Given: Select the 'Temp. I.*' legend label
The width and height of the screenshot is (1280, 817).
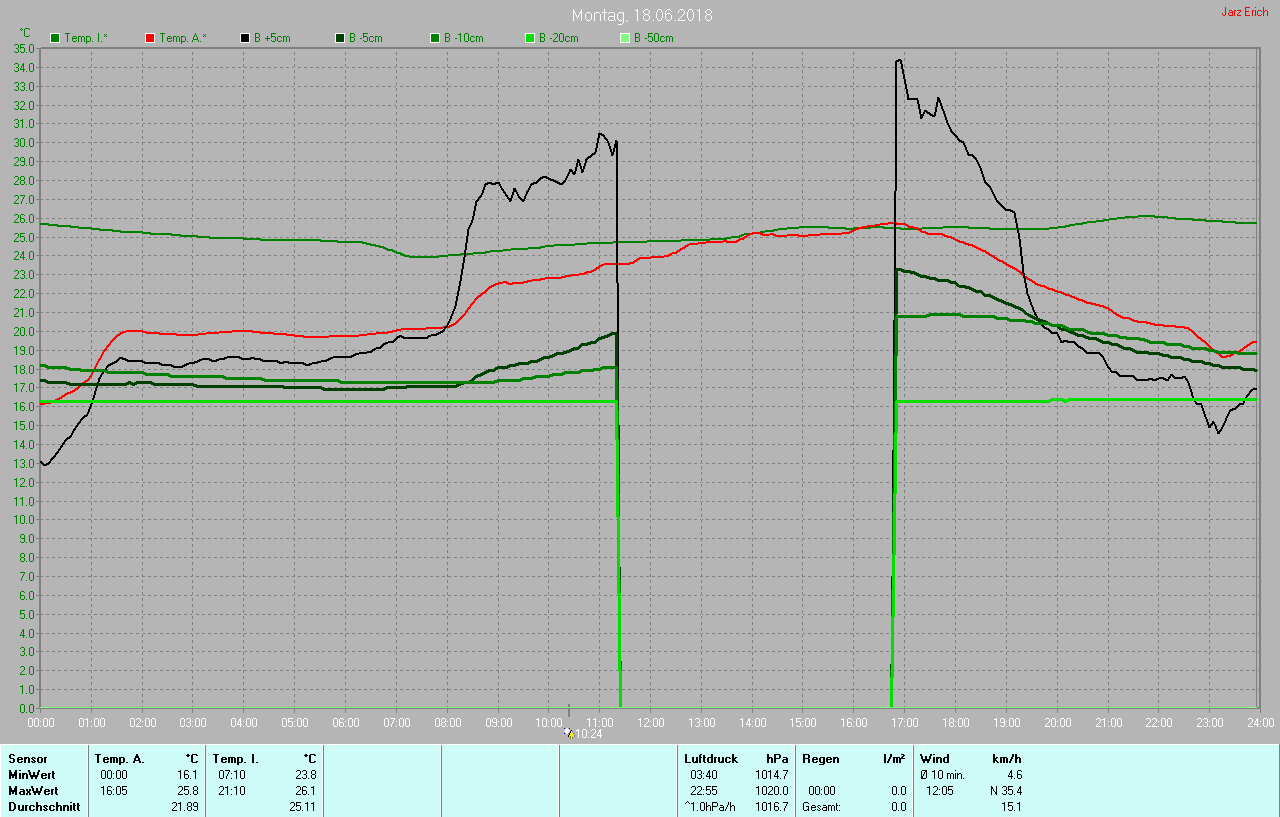Looking at the screenshot, I should tap(86, 38).
